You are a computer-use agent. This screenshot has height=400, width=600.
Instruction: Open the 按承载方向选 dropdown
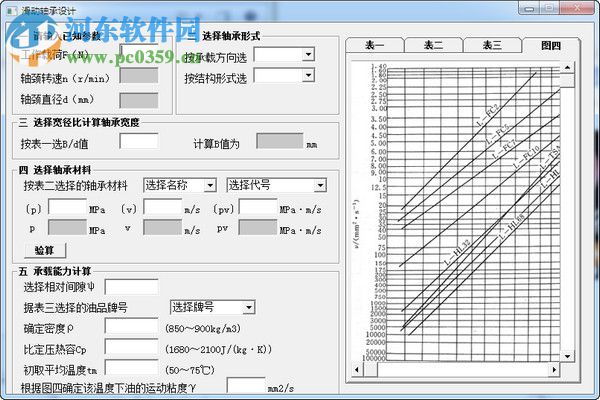pos(308,54)
